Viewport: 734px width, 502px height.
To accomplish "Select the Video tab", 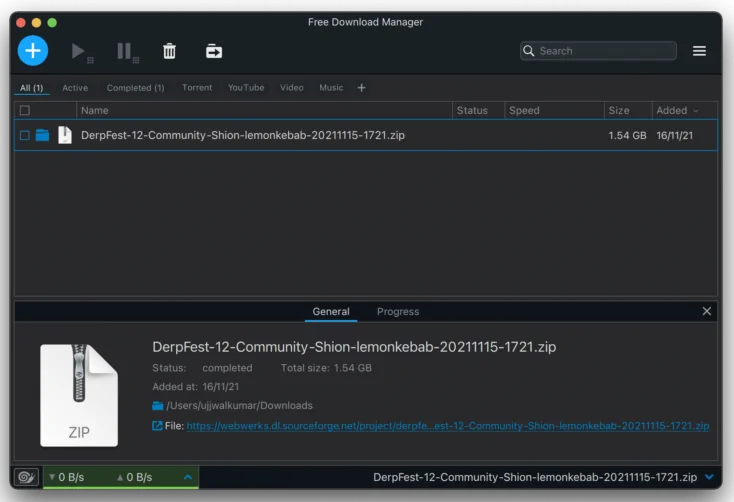I will pos(292,88).
